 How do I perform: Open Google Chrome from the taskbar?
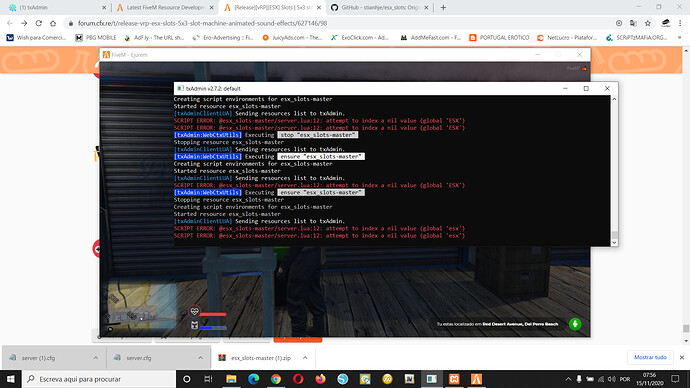pyautogui.click(x=276, y=379)
